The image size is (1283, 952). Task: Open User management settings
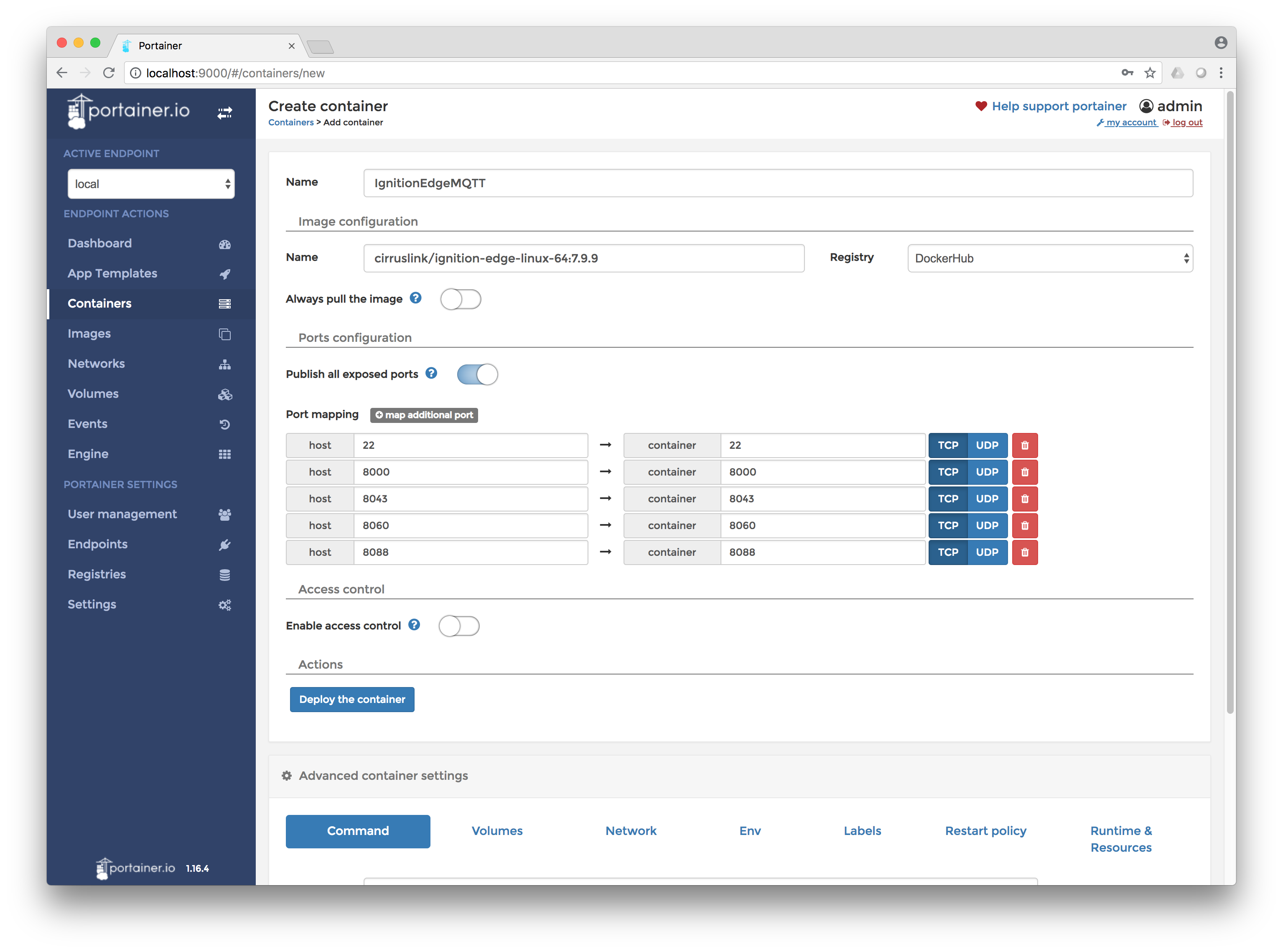[151, 514]
